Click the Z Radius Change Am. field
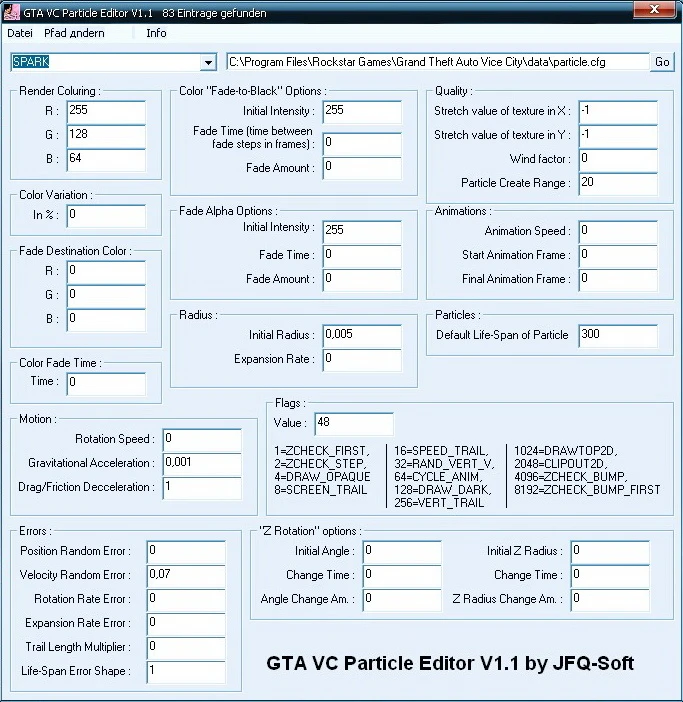The image size is (683, 702). pos(610,600)
